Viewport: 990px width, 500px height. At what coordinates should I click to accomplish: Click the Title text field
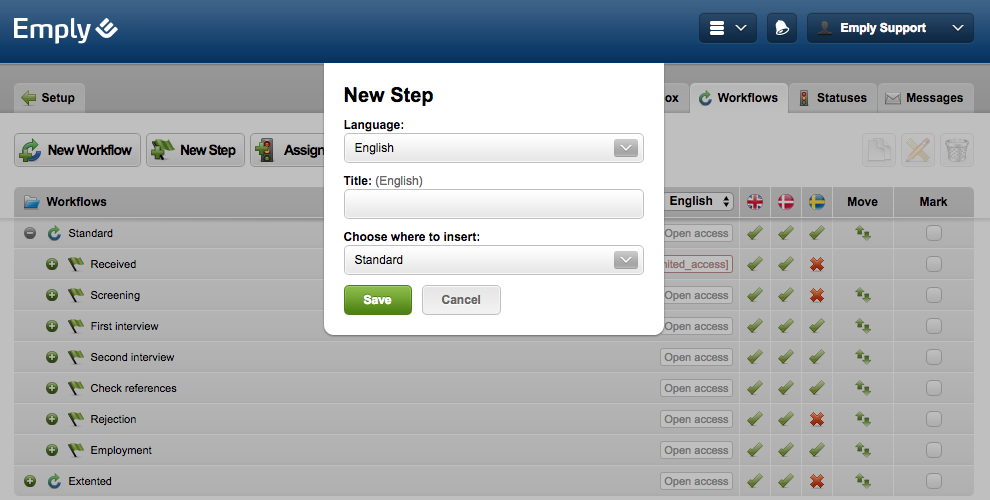pos(493,204)
